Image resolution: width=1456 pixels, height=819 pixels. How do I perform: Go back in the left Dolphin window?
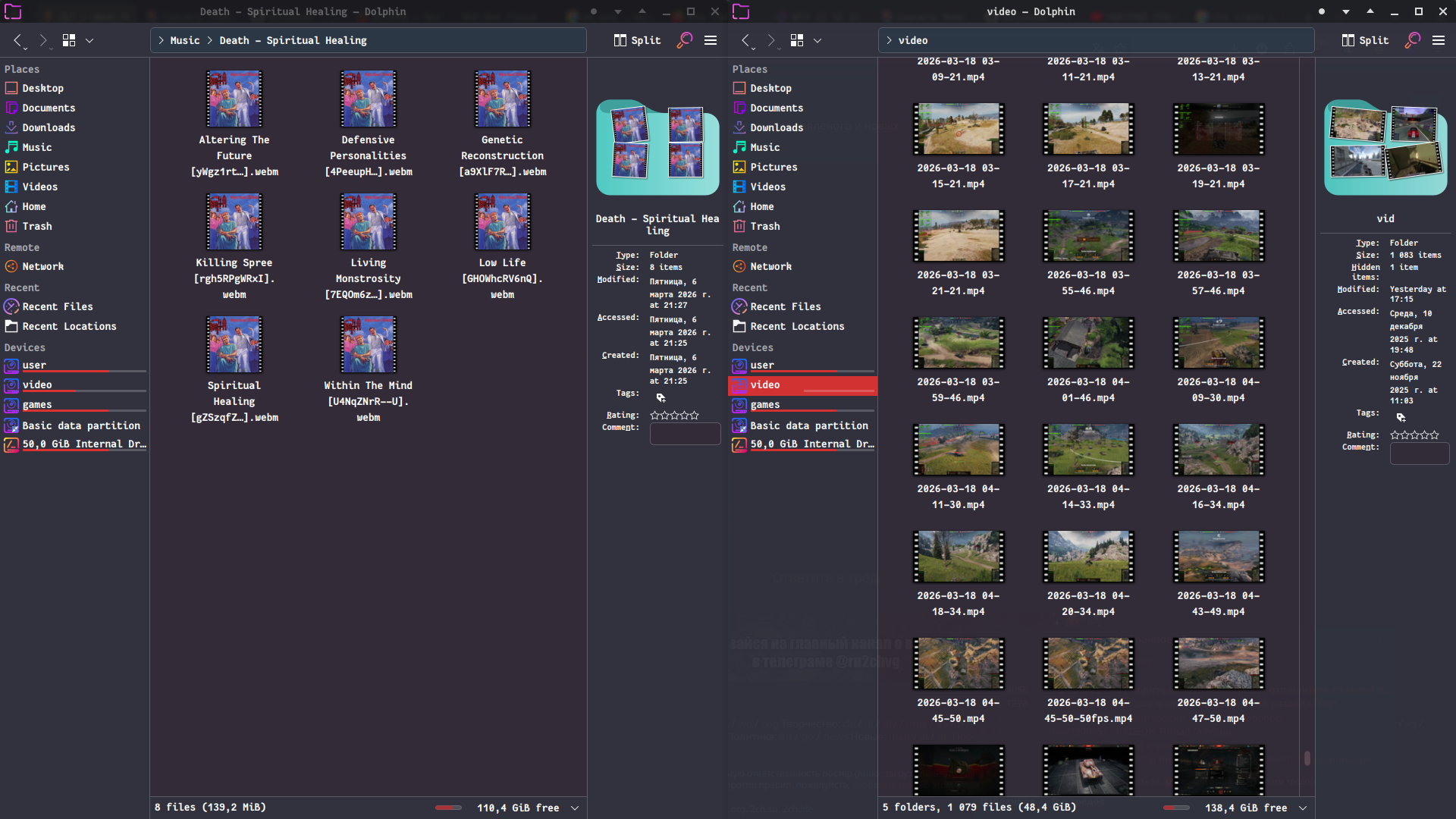pos(18,40)
